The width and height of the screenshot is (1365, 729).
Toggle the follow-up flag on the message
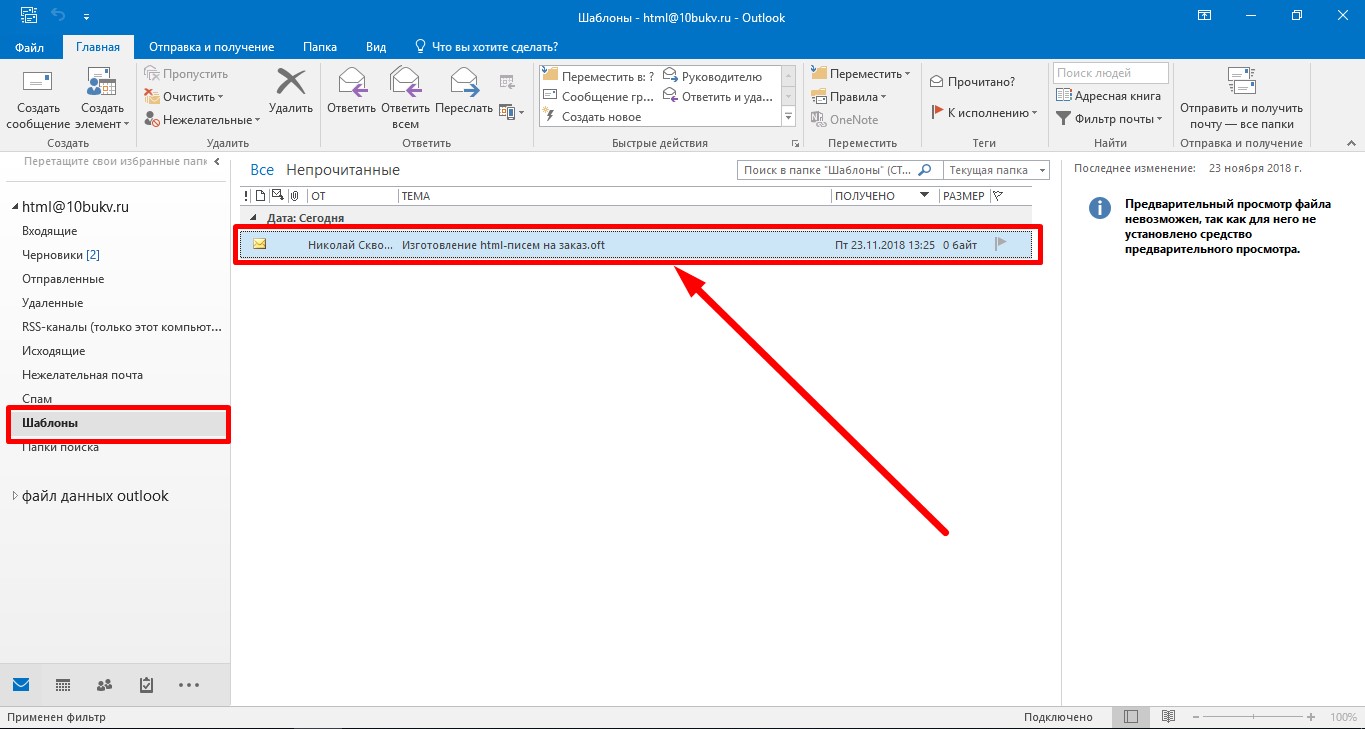click(x=1000, y=244)
